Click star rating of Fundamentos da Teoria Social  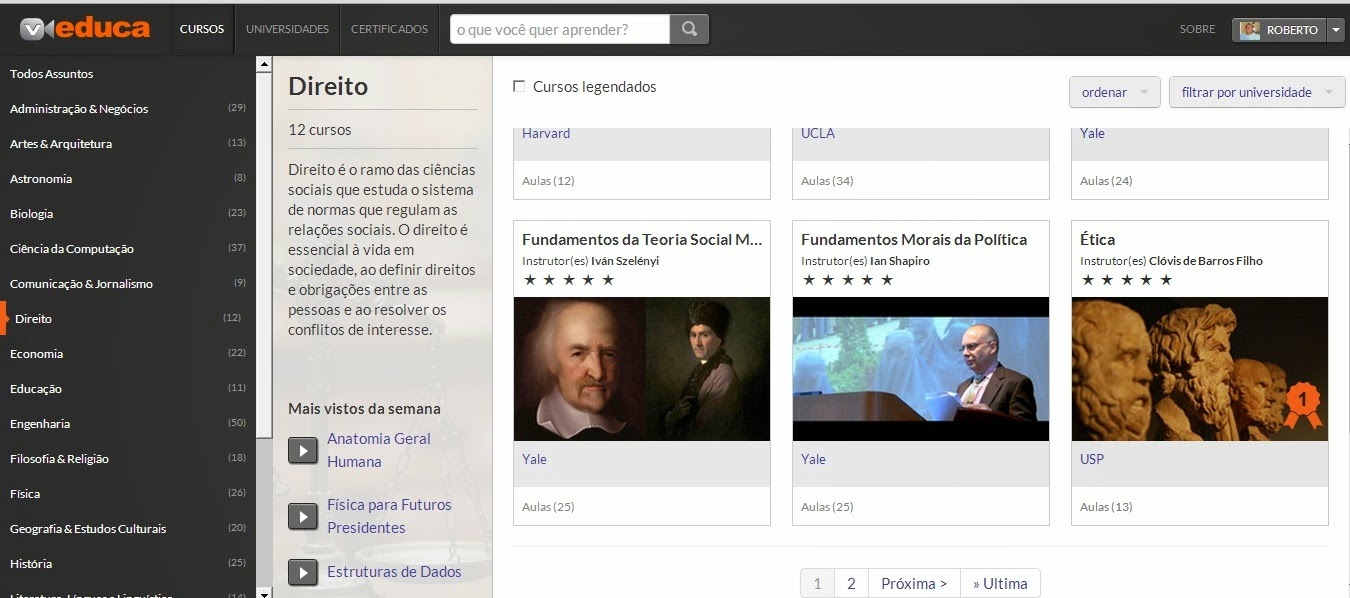pos(569,280)
